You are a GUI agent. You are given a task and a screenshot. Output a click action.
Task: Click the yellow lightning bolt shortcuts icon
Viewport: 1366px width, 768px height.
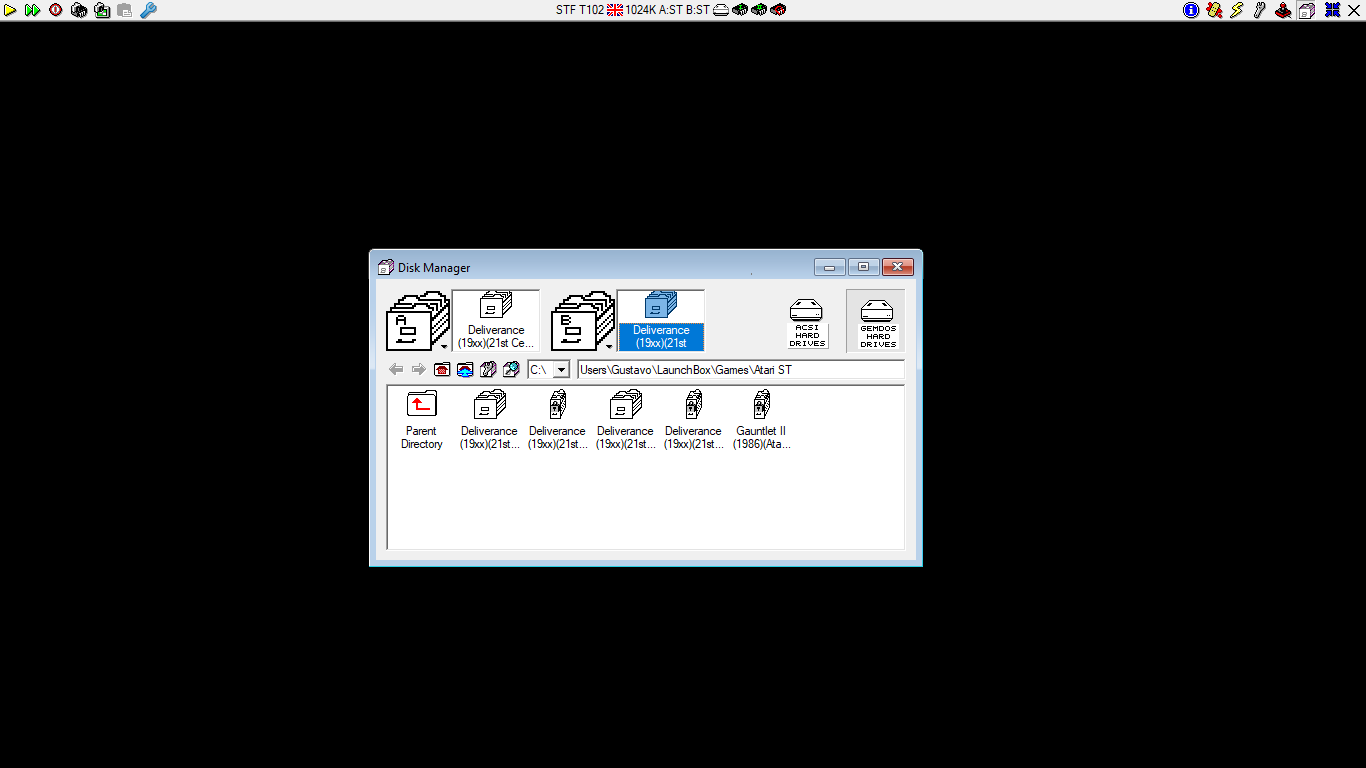coord(1237,10)
